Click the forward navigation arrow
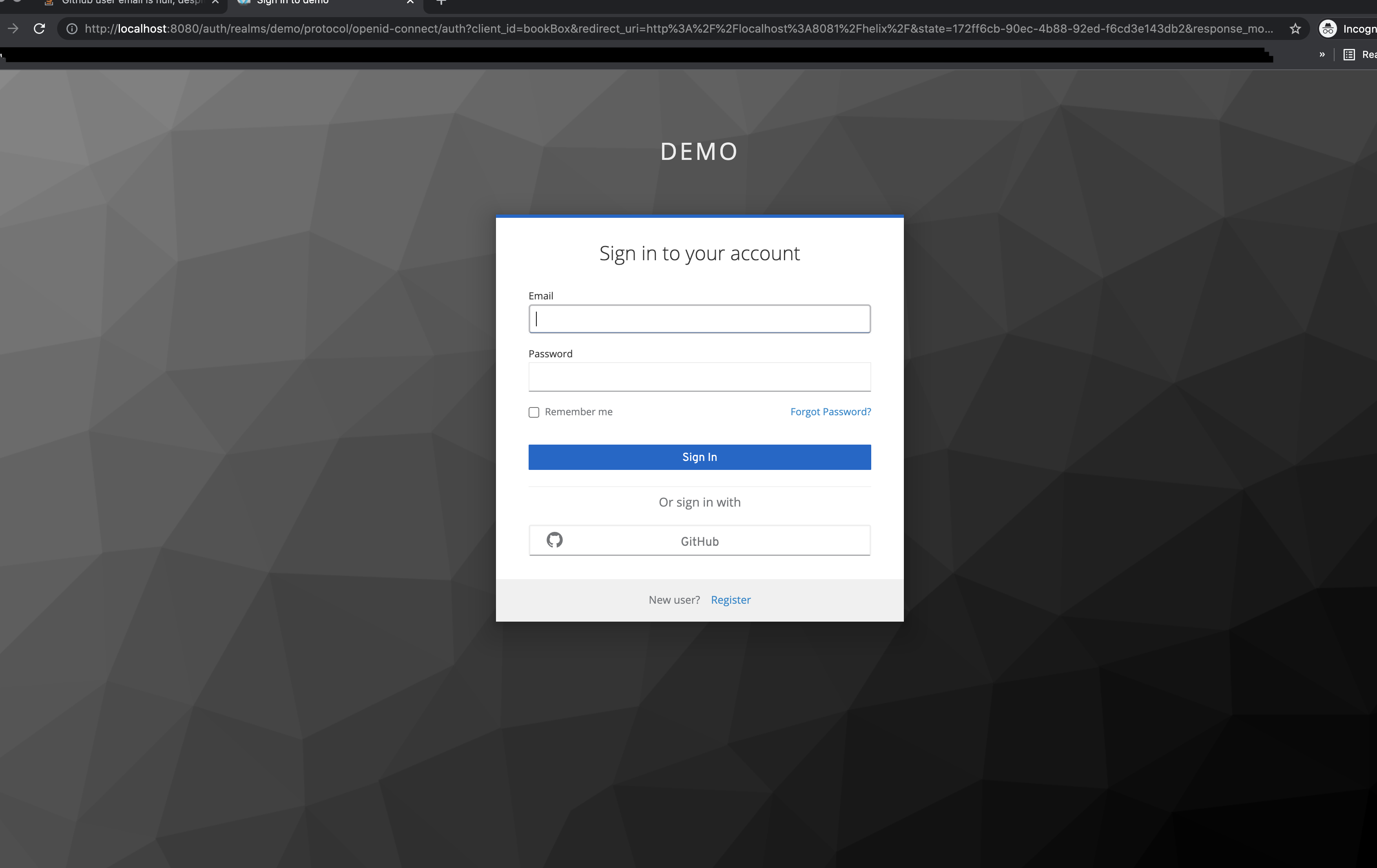 click(x=13, y=29)
